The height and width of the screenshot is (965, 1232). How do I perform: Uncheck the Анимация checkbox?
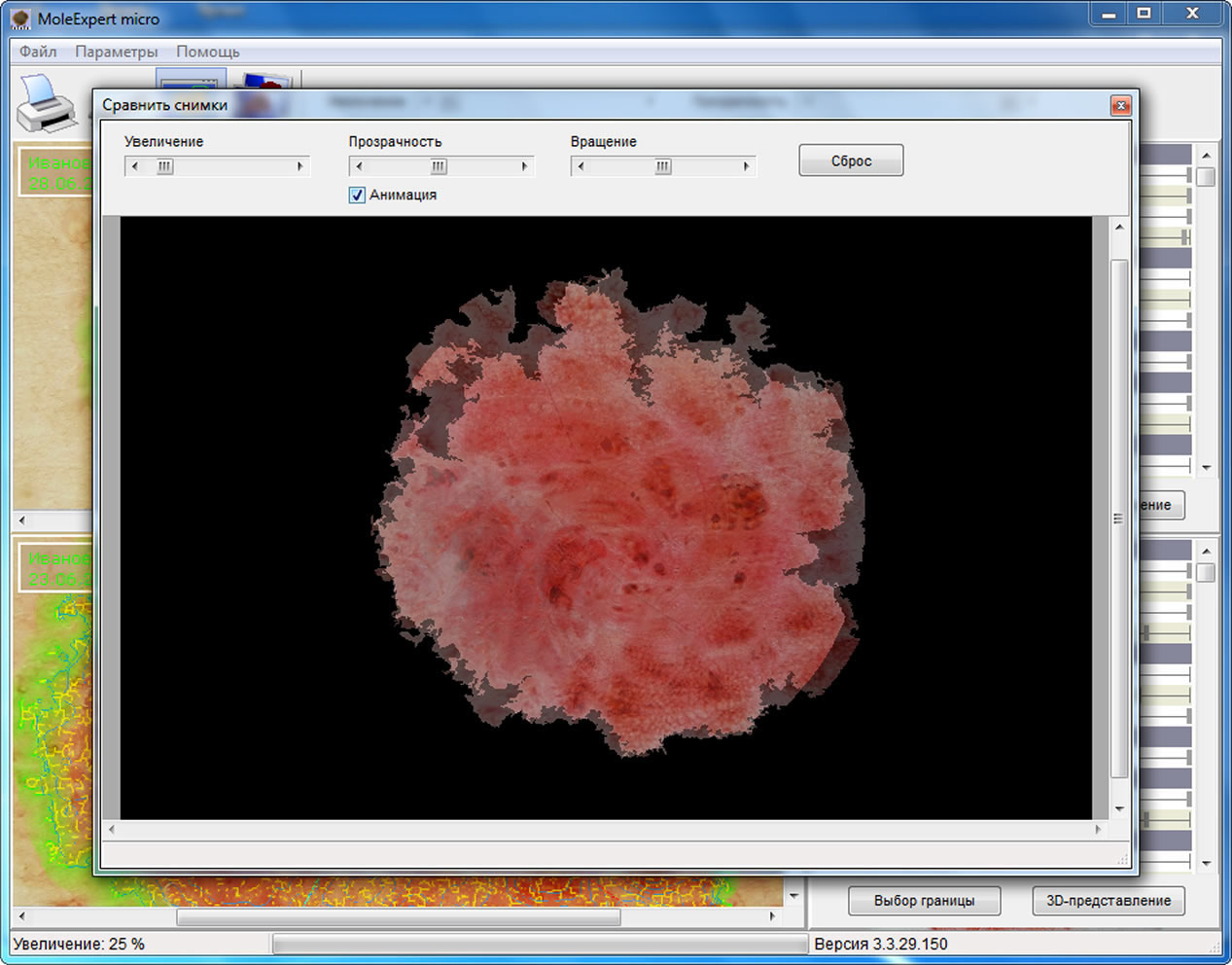pyautogui.click(x=357, y=195)
